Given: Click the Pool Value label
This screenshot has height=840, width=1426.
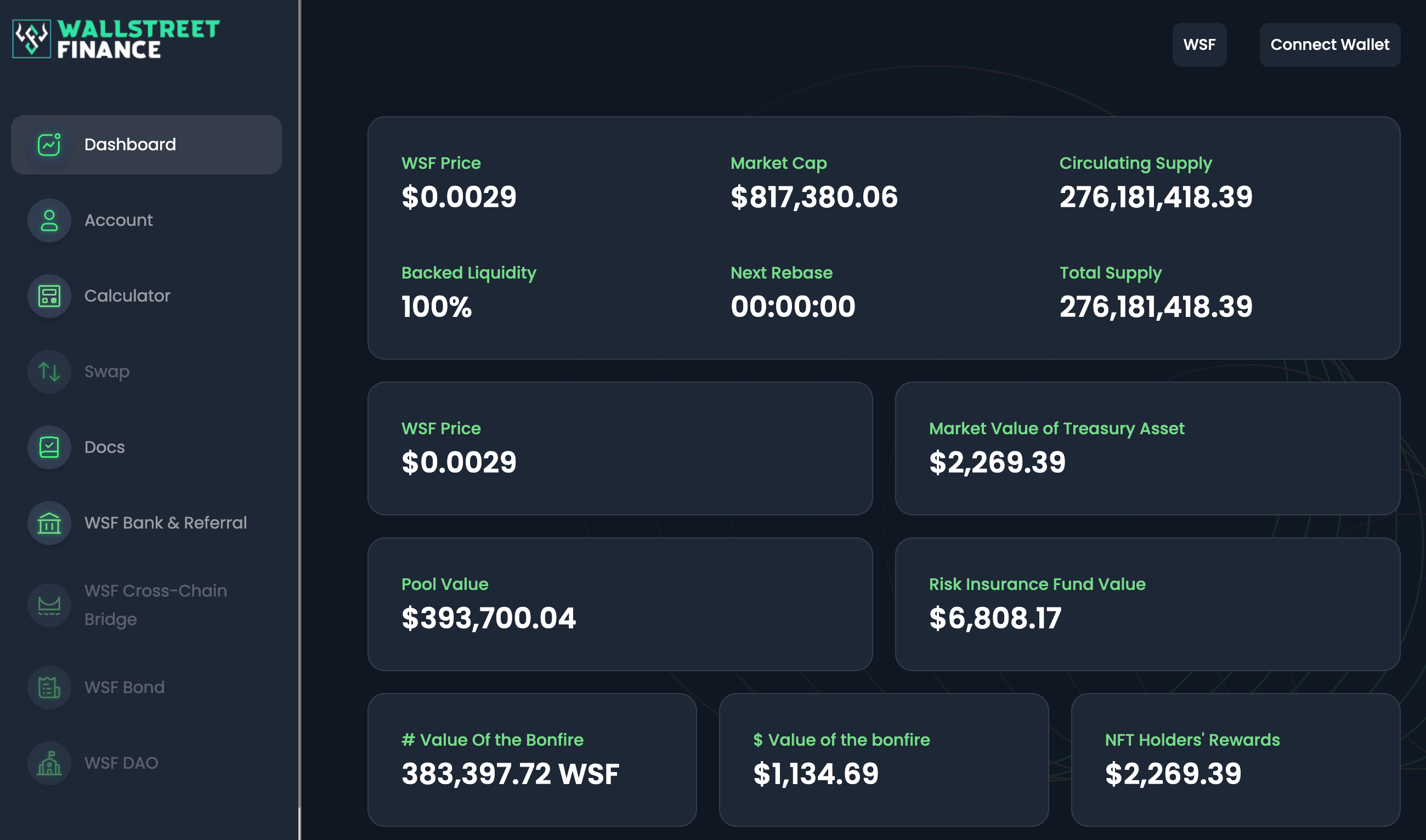Looking at the screenshot, I should (444, 584).
